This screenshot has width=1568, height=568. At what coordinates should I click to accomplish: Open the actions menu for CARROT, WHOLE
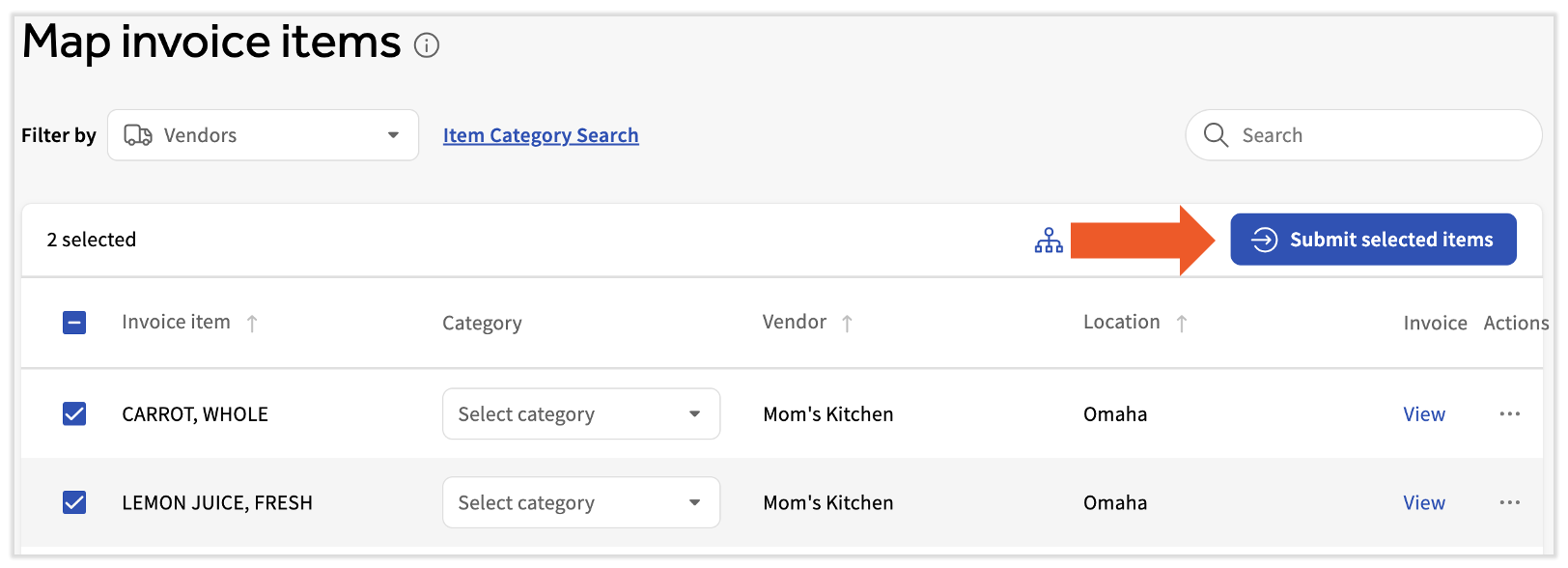coord(1510,413)
